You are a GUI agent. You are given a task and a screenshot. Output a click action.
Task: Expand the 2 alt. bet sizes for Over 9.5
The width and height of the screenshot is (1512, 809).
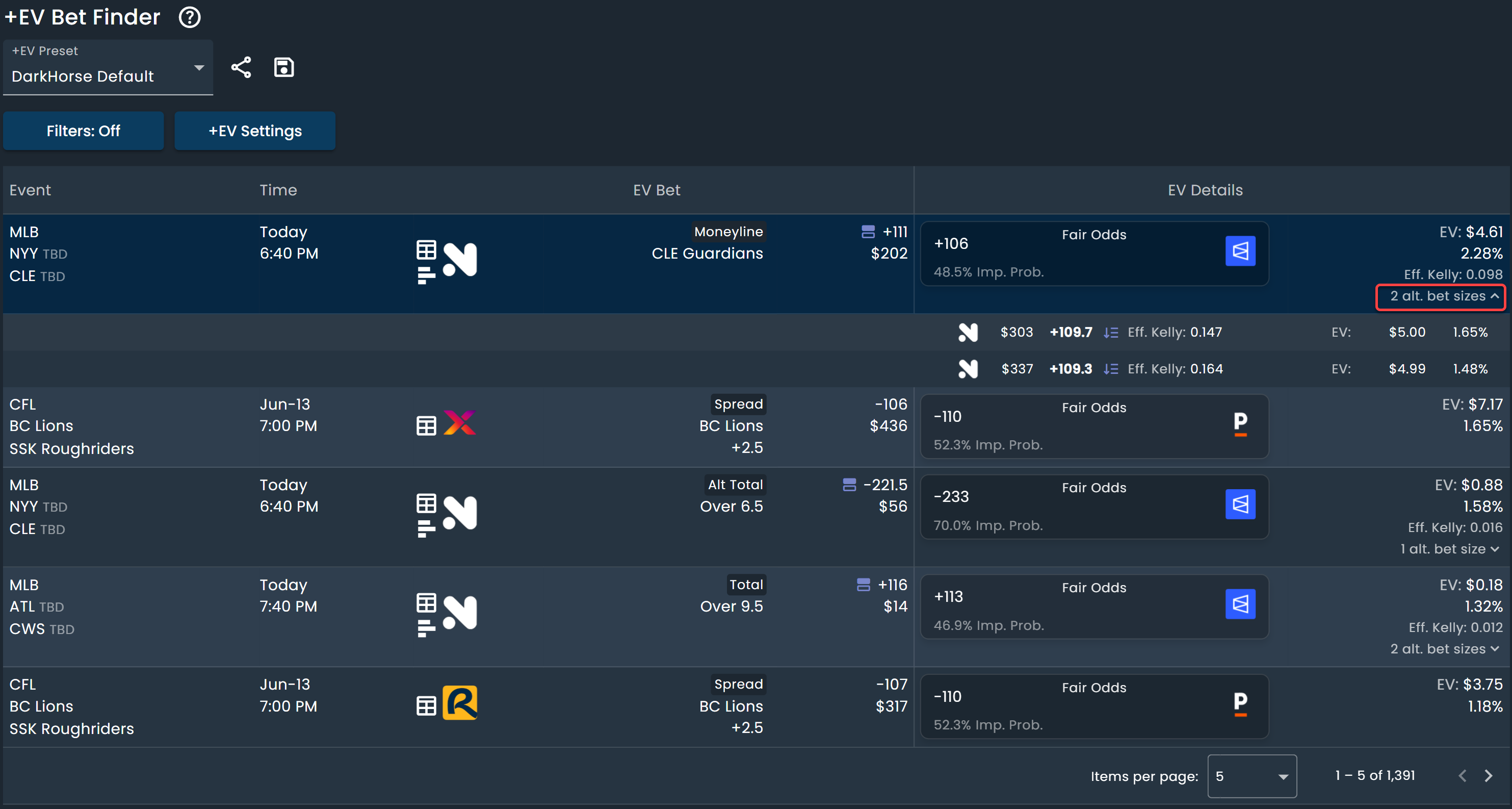[x=1445, y=649]
